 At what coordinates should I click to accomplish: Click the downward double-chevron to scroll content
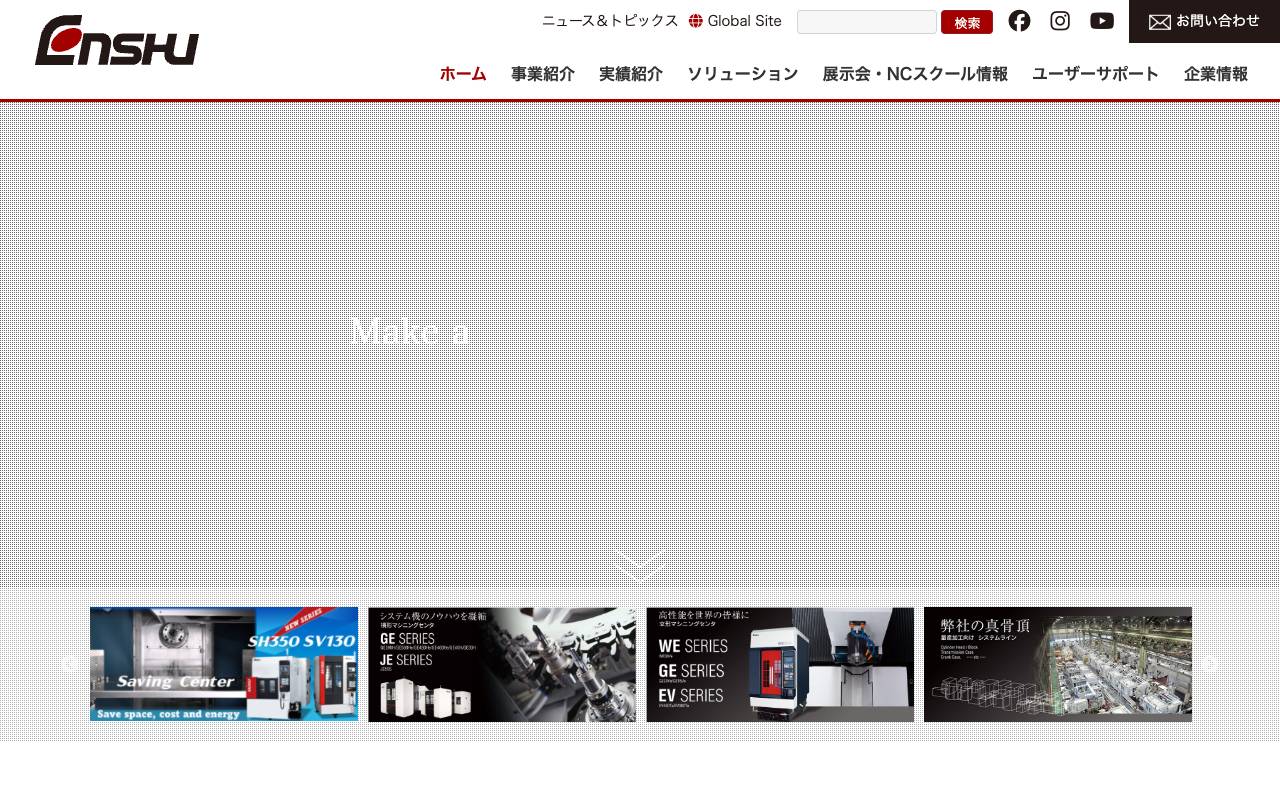pos(640,565)
